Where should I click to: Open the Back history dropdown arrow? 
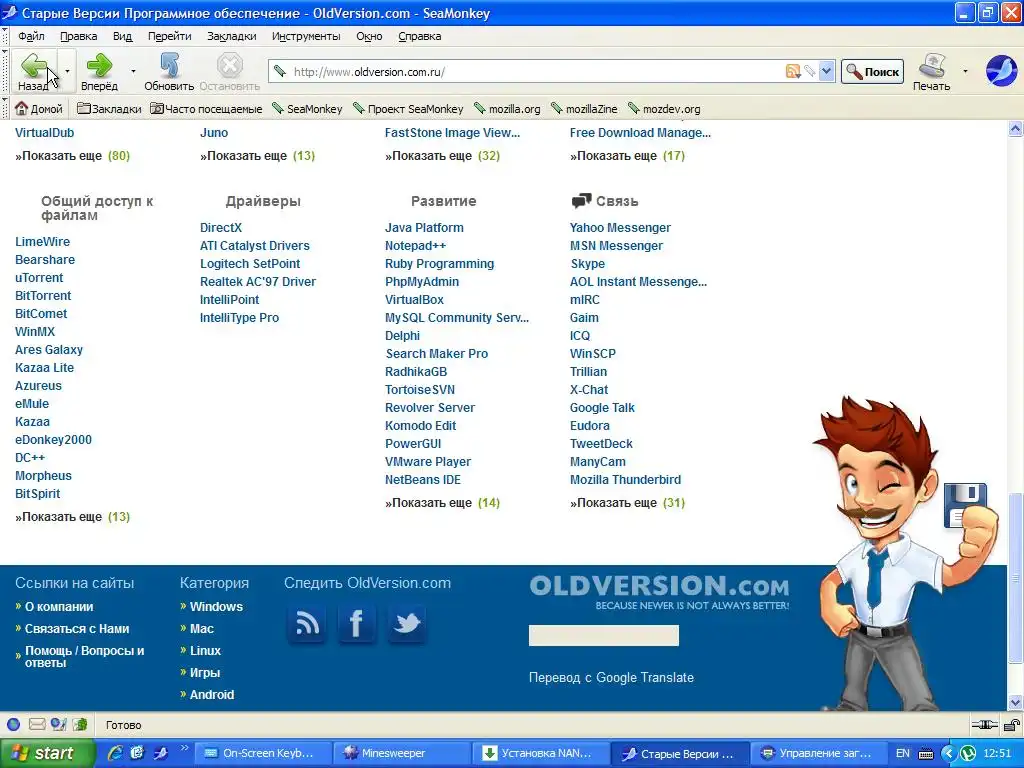pos(67,71)
